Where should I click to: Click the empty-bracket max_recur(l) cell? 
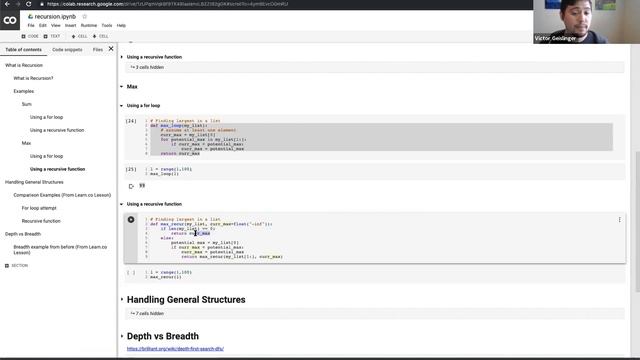375,275
